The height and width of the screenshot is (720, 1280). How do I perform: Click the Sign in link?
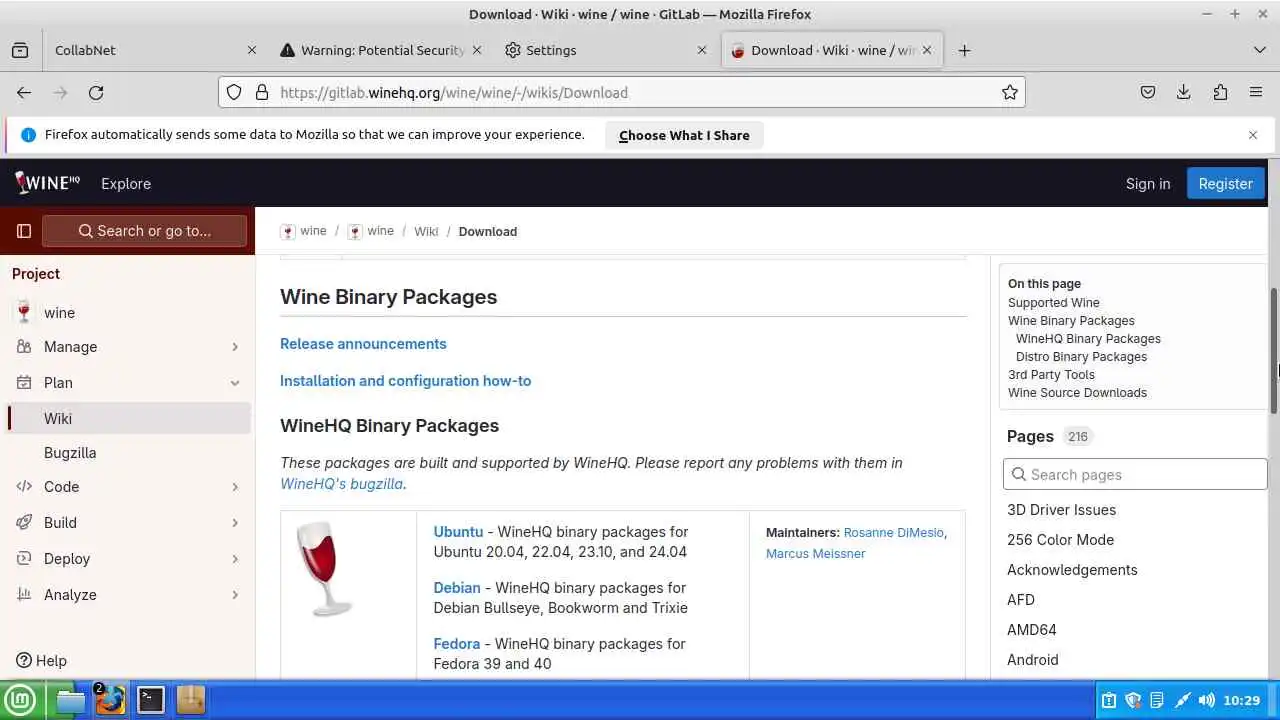(1148, 183)
